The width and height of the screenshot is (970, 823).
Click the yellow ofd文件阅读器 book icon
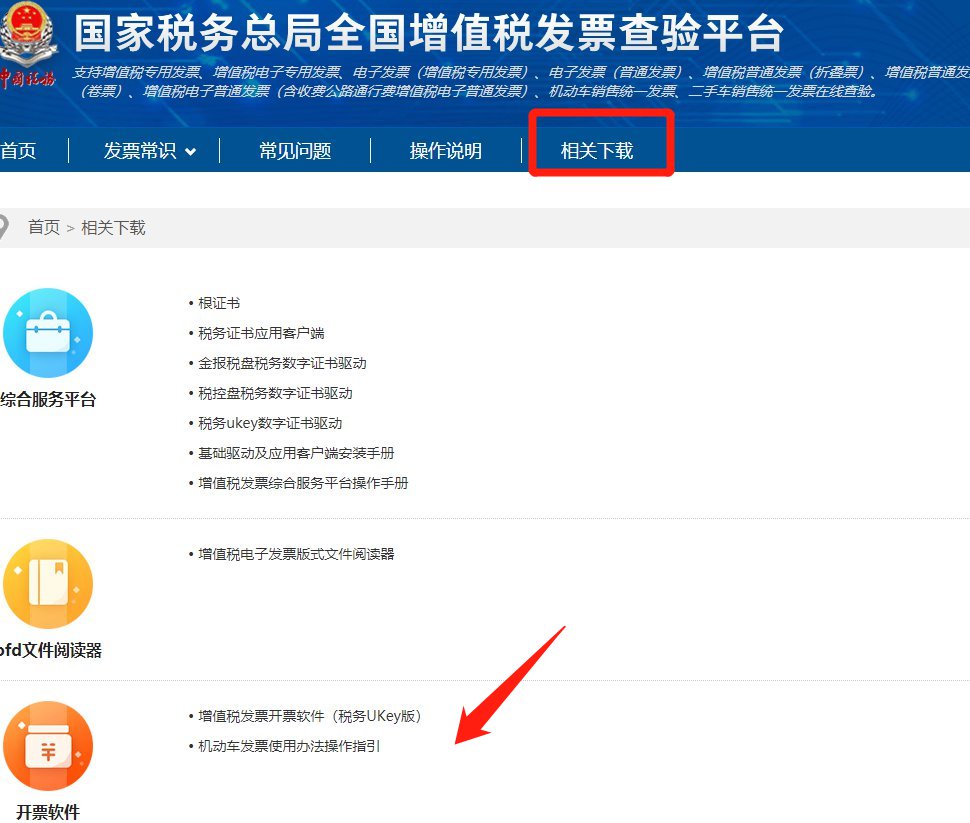point(48,584)
